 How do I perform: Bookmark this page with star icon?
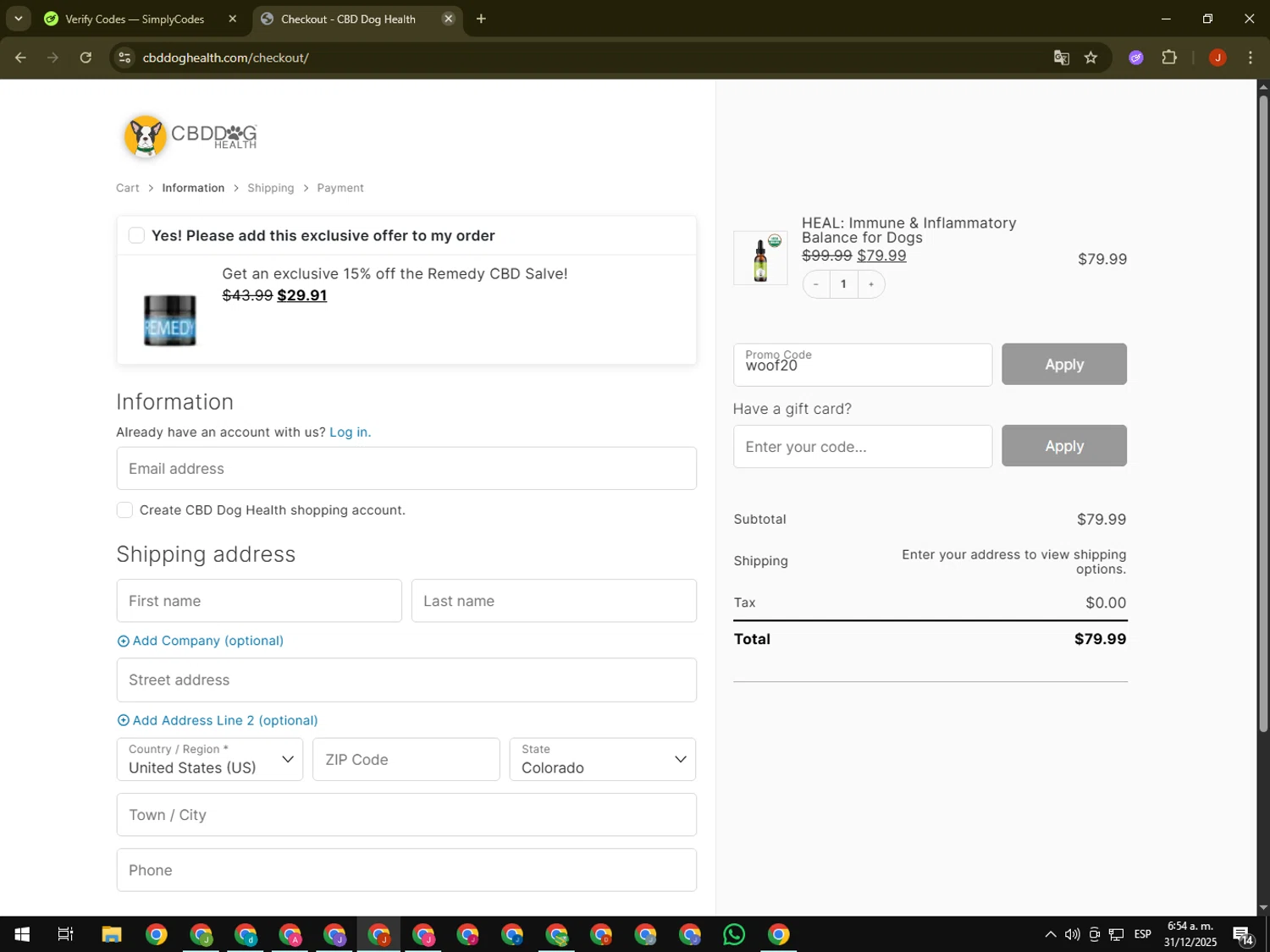1091,58
